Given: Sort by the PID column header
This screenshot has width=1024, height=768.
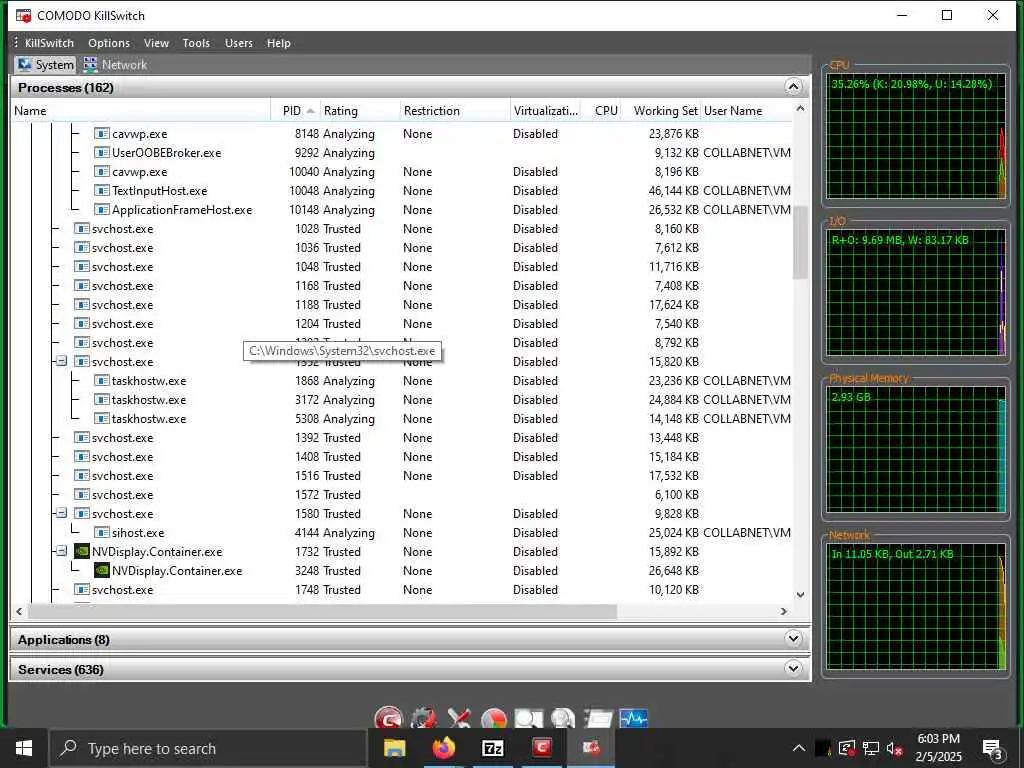Looking at the screenshot, I should coord(293,110).
